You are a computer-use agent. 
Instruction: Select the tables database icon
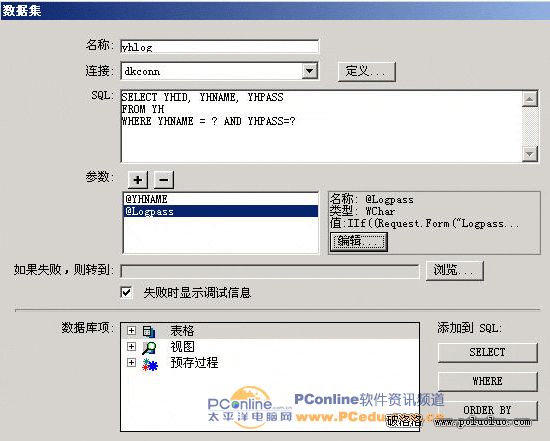coord(149,331)
